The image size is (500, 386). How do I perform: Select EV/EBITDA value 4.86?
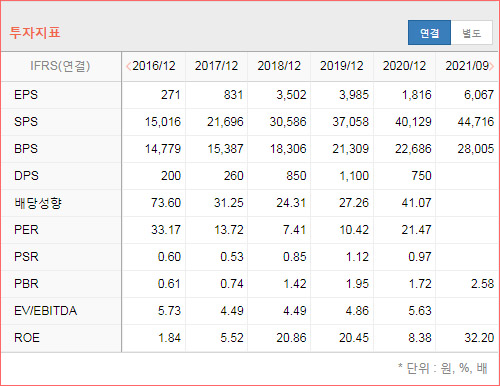point(357,311)
